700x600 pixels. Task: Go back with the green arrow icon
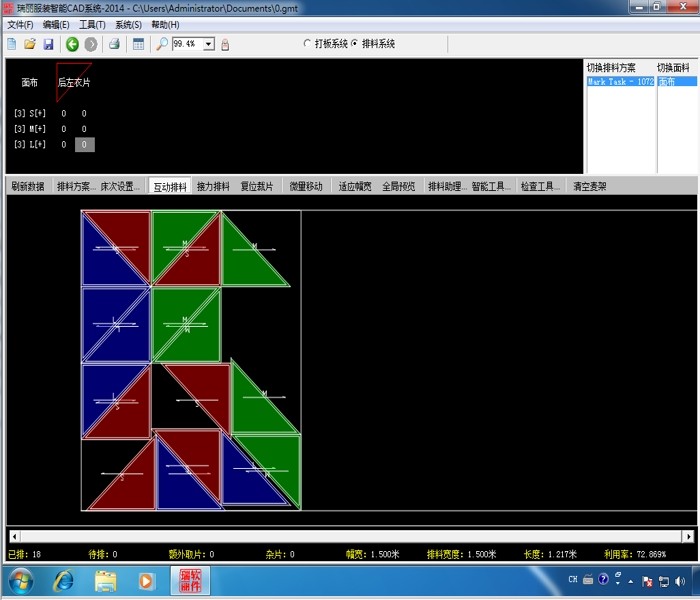point(72,44)
